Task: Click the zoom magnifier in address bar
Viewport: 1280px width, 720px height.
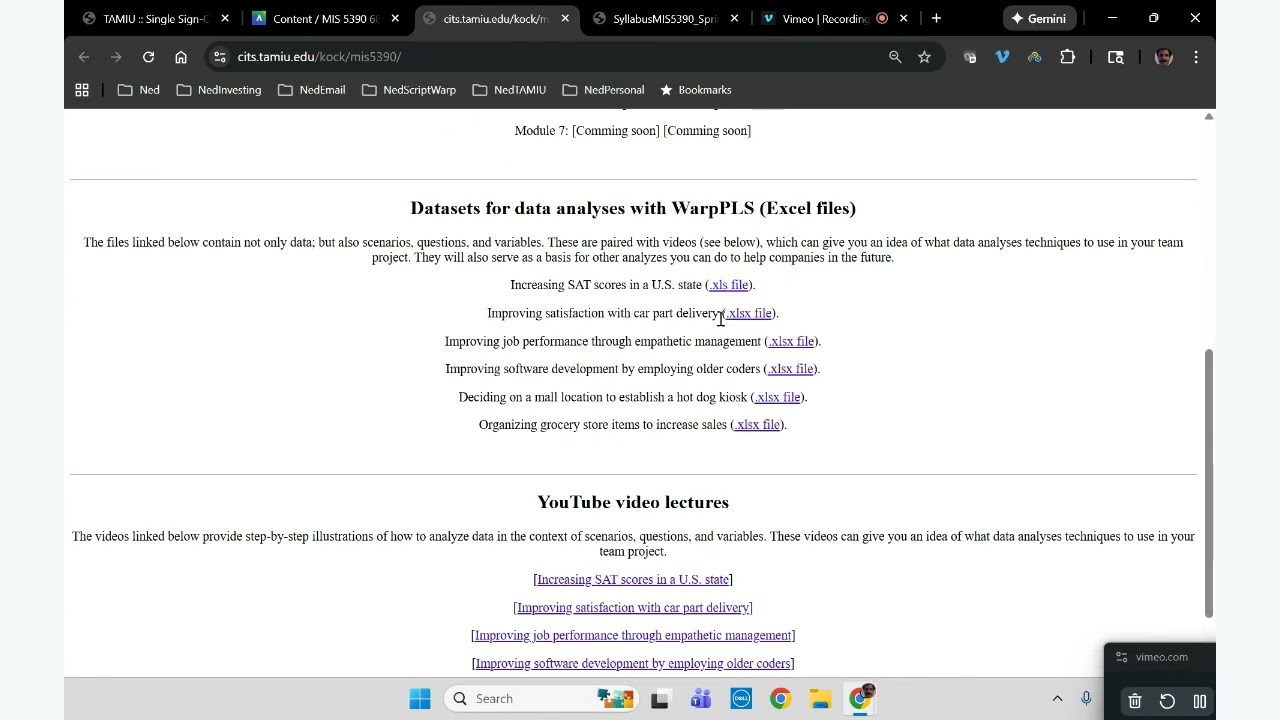Action: (895, 57)
